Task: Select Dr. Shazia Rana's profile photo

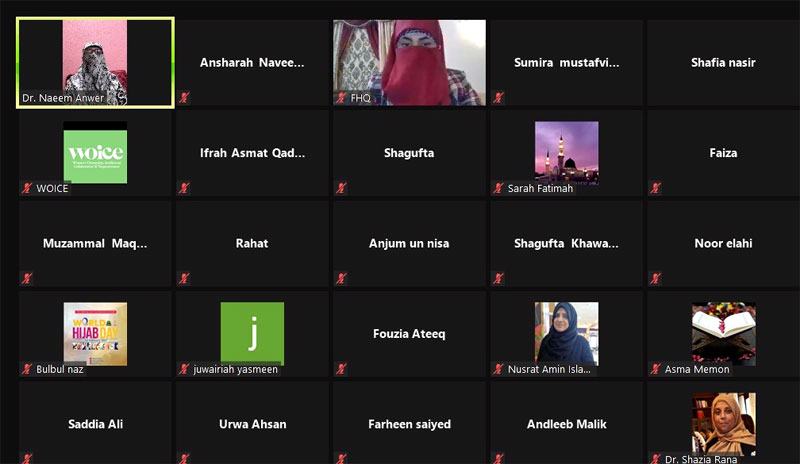Action: [x=723, y=424]
